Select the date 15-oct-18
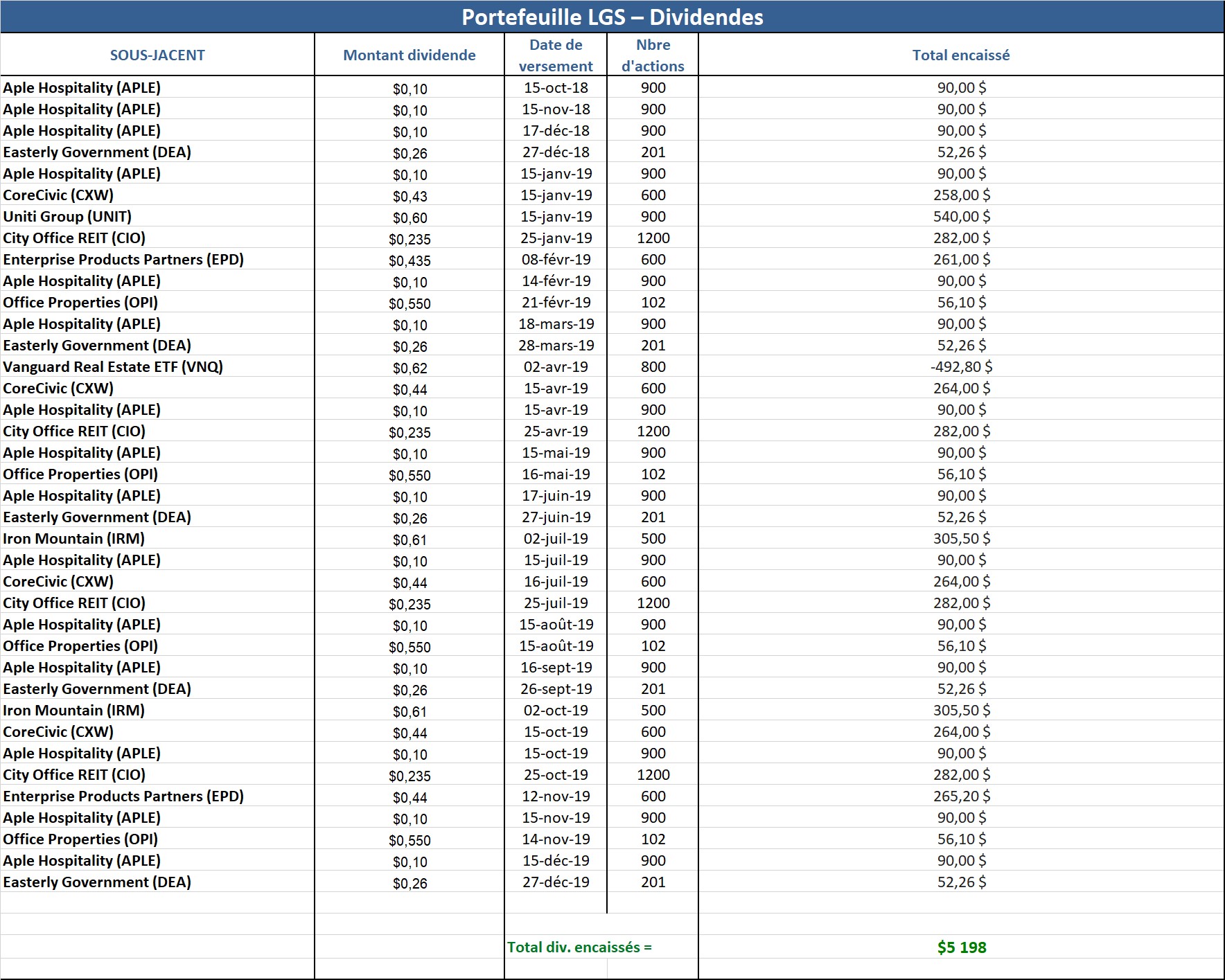This screenshot has height=980, width=1225. (556, 88)
